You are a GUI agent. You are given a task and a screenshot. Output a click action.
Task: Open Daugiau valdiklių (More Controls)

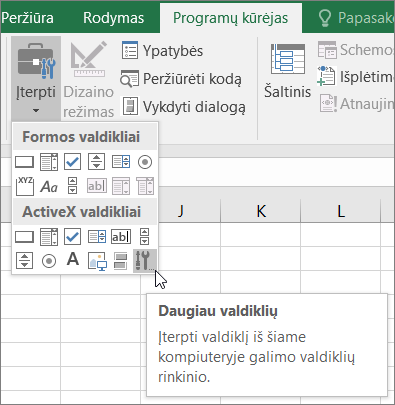click(145, 261)
